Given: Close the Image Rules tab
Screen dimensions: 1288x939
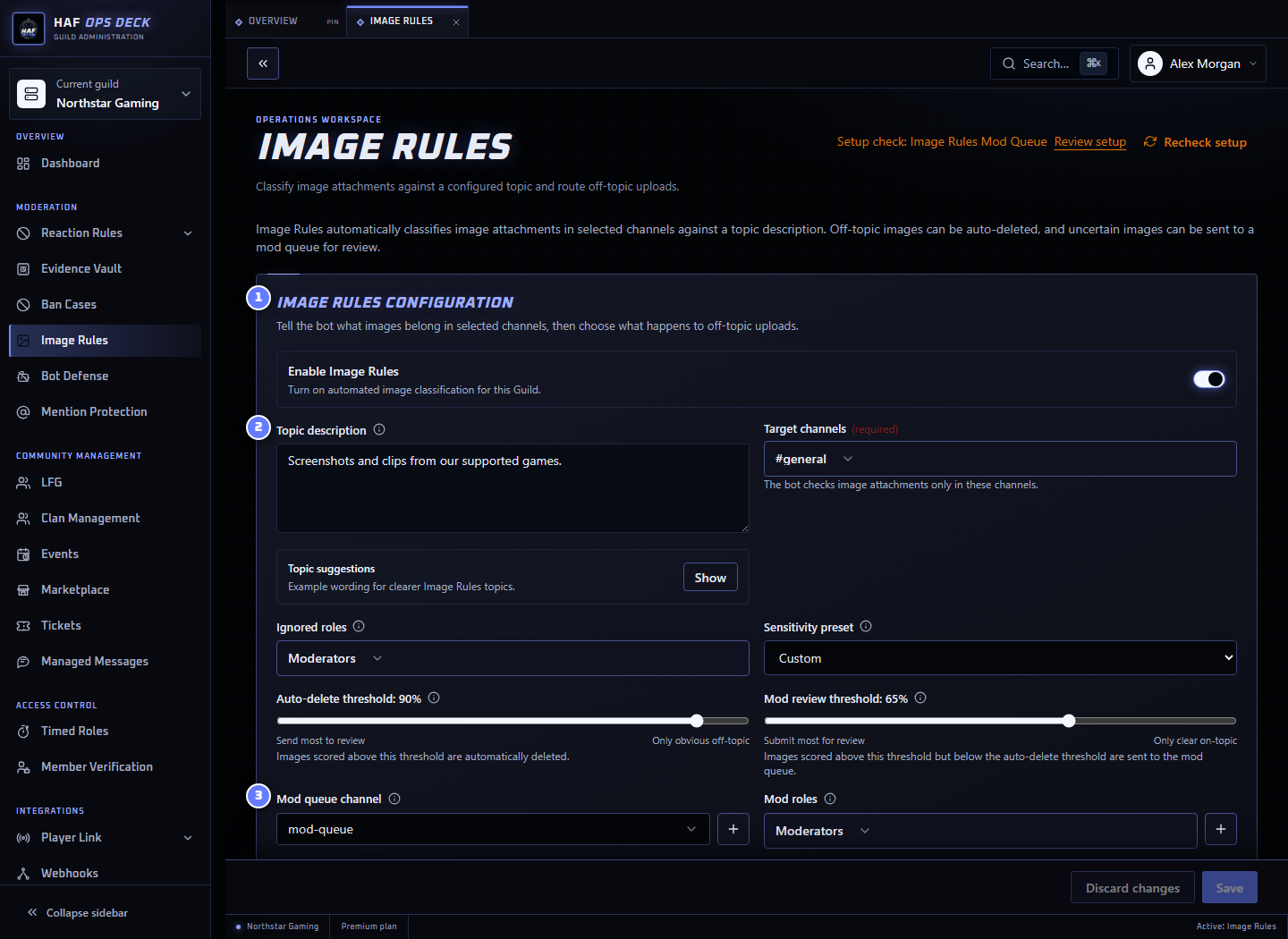Looking at the screenshot, I should click(456, 22).
